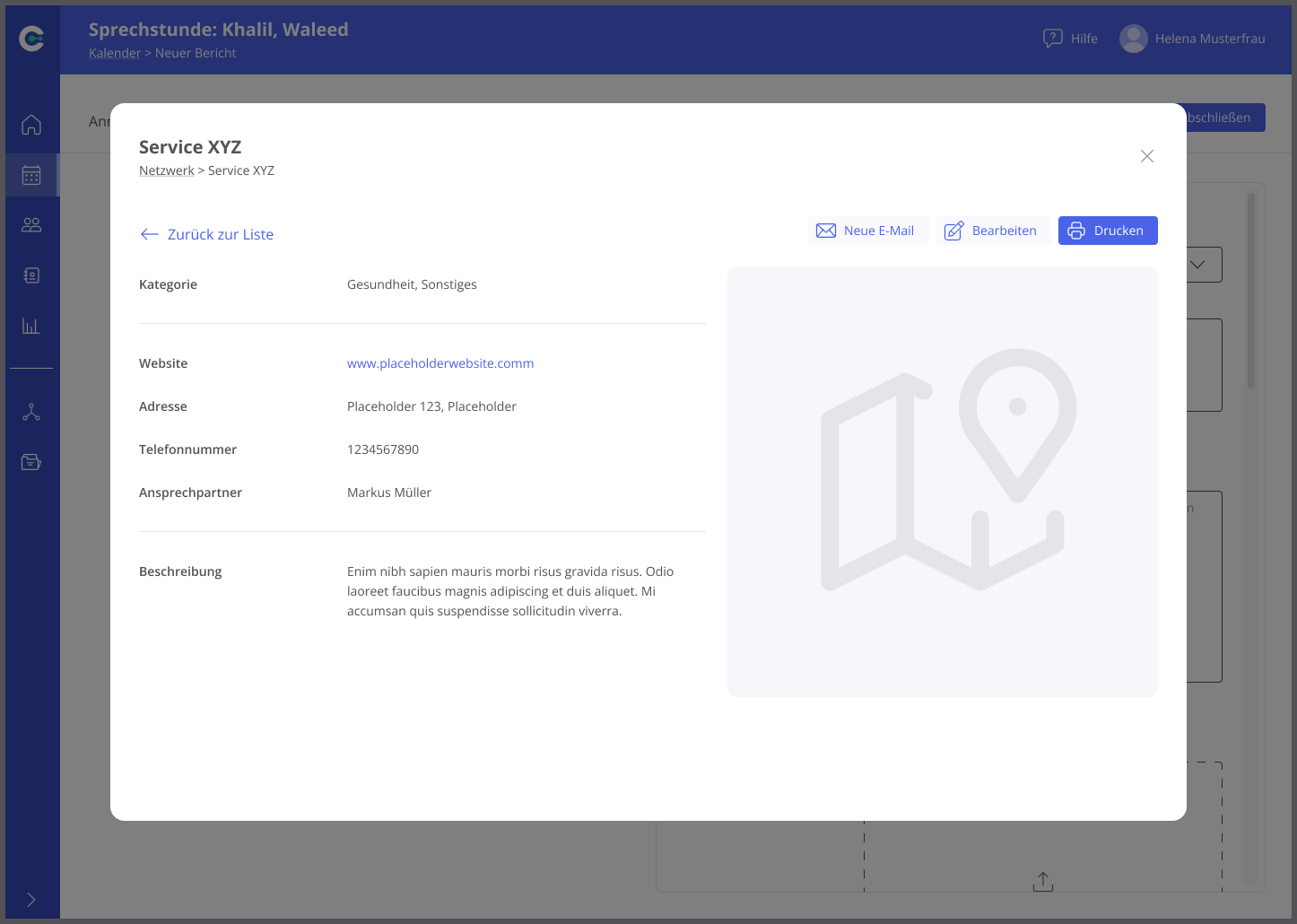Open the address book icon in sidebar
1297x924 pixels.
[x=31, y=275]
